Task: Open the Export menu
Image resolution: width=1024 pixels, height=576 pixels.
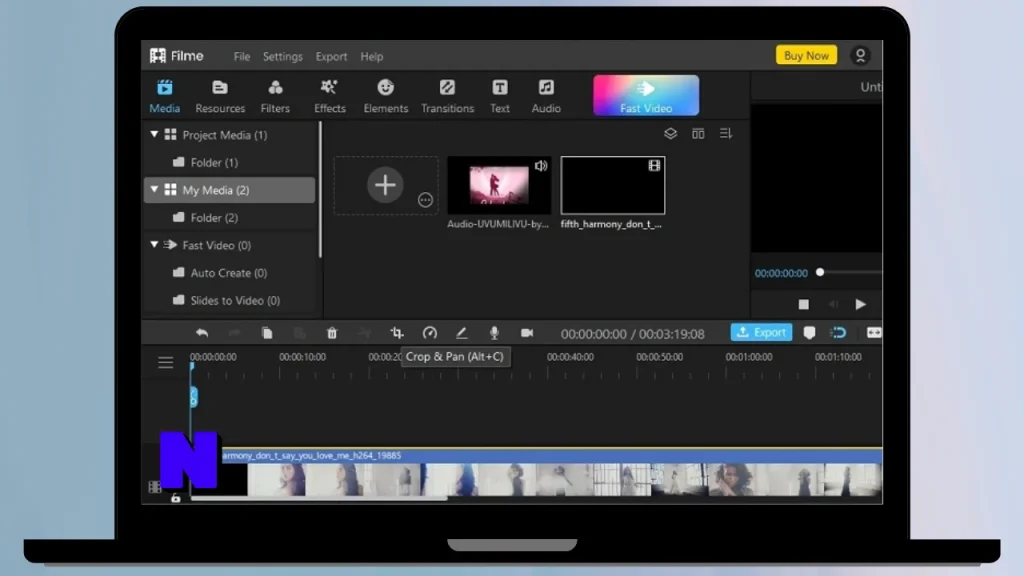Action: (x=331, y=57)
